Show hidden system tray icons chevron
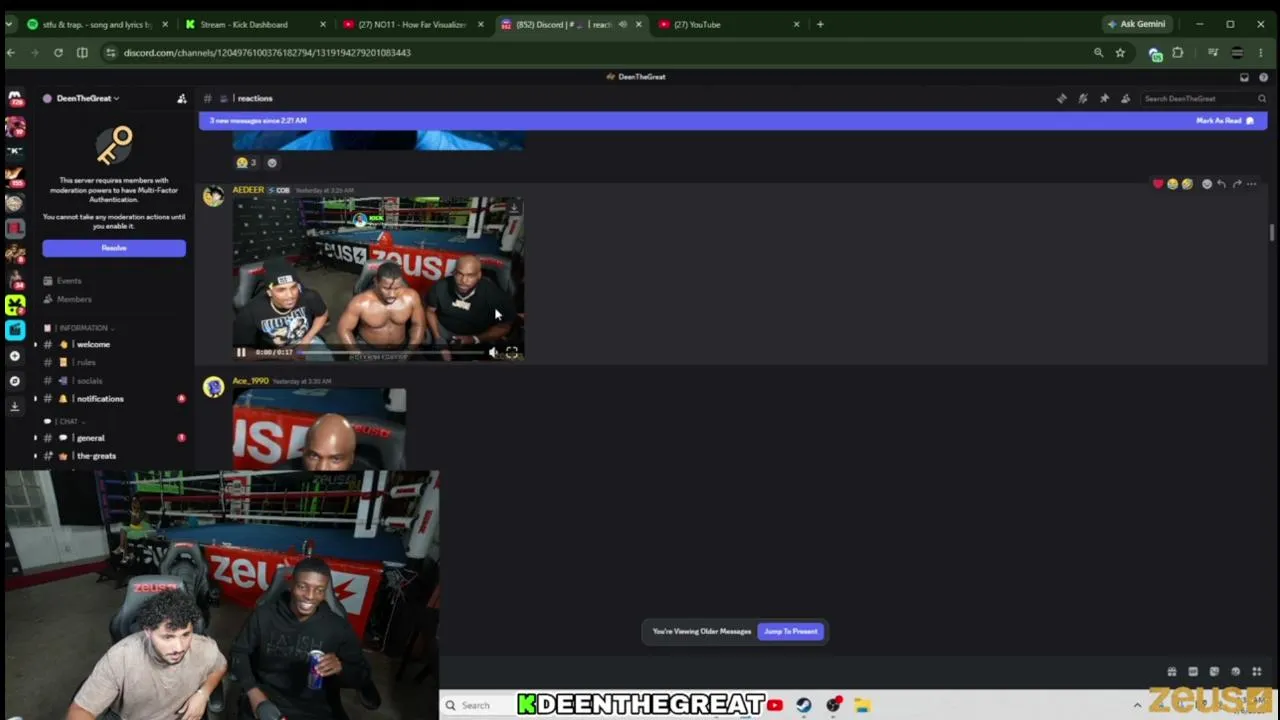The height and width of the screenshot is (720, 1280). 1137,705
